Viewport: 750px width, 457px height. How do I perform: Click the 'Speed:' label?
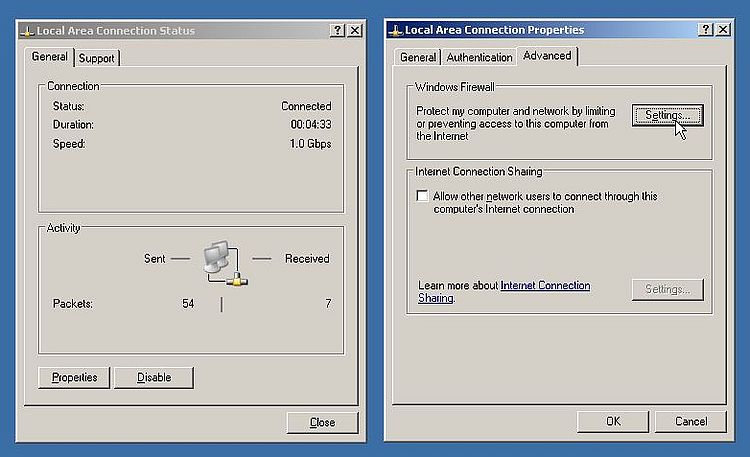69,144
